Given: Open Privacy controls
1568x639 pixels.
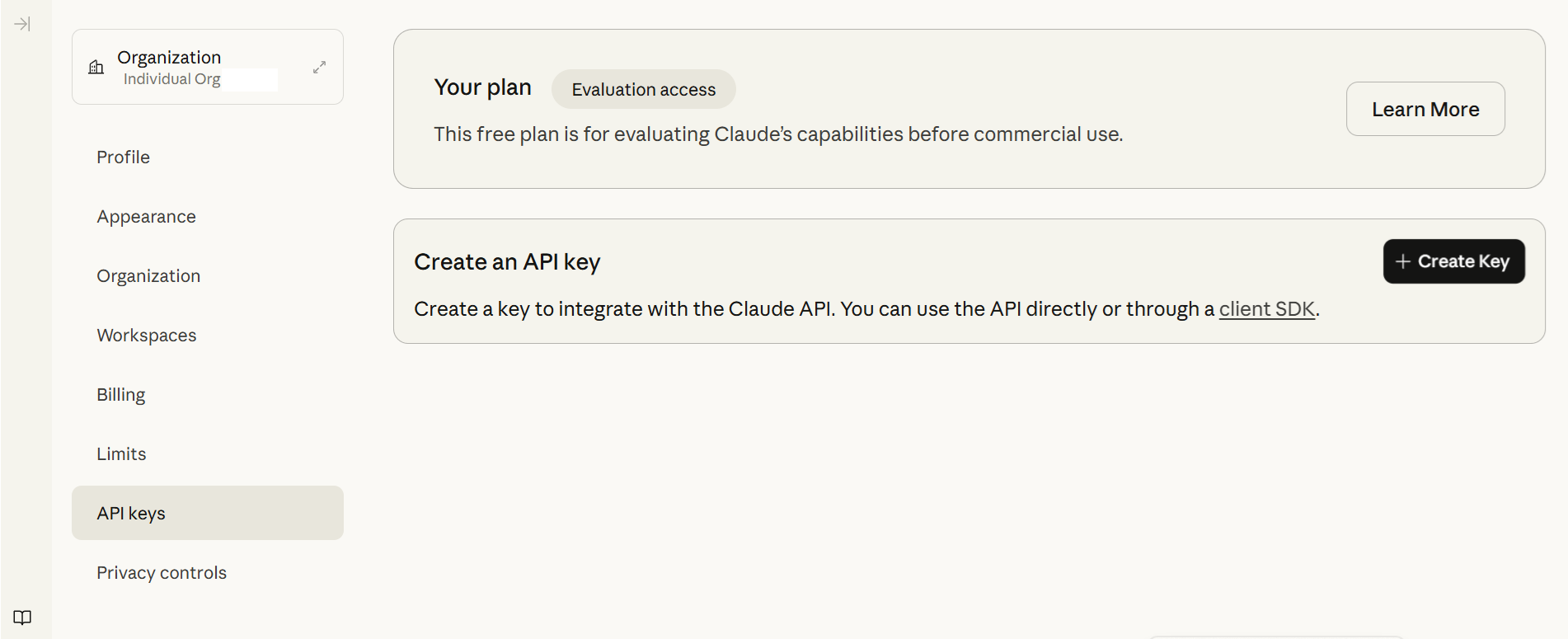Looking at the screenshot, I should [x=162, y=572].
